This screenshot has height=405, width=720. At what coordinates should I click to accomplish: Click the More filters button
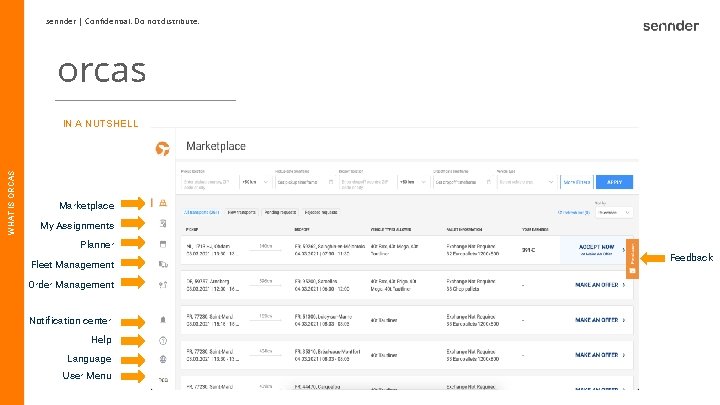pyautogui.click(x=577, y=182)
